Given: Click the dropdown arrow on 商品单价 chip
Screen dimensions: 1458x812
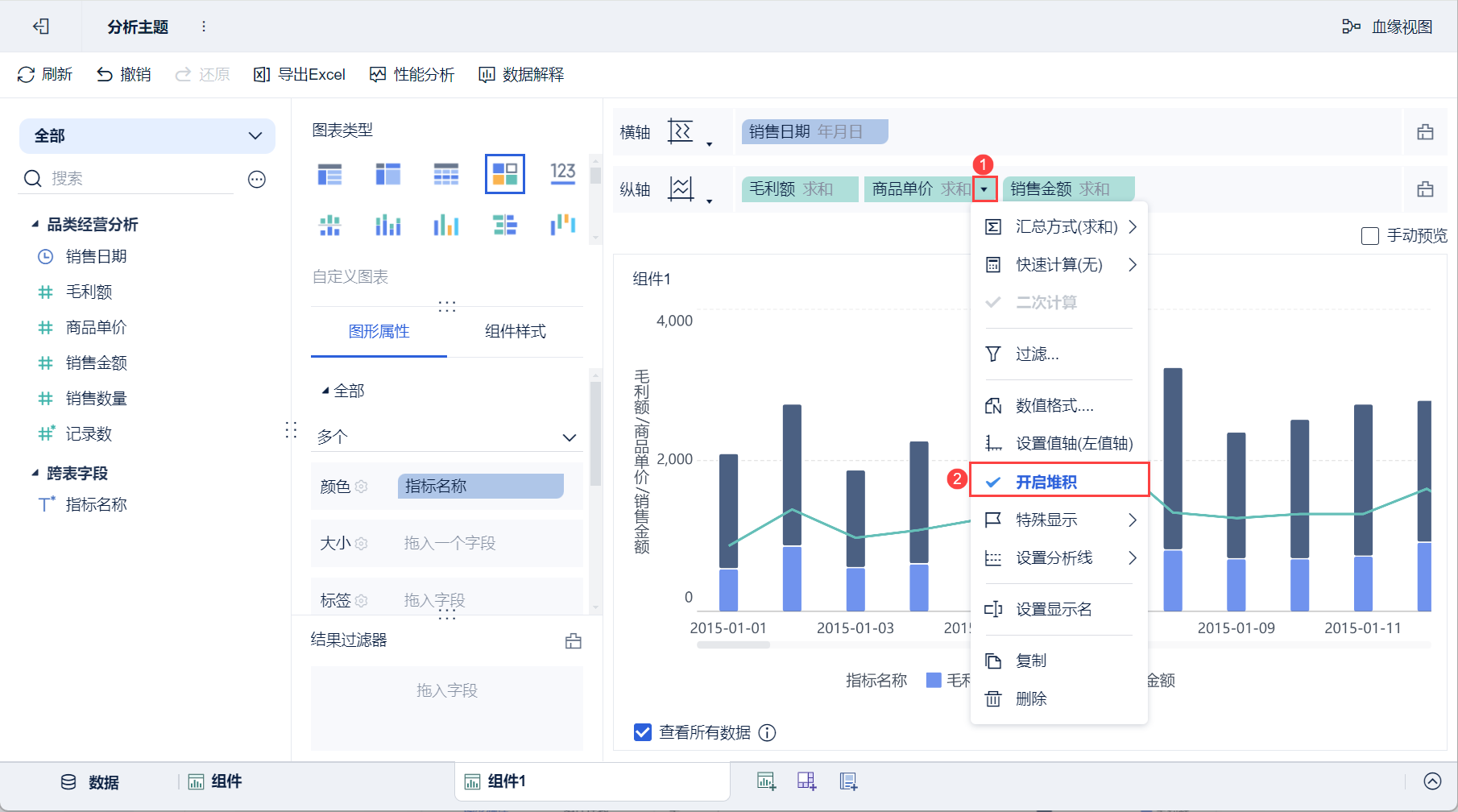Looking at the screenshot, I should coord(984,189).
